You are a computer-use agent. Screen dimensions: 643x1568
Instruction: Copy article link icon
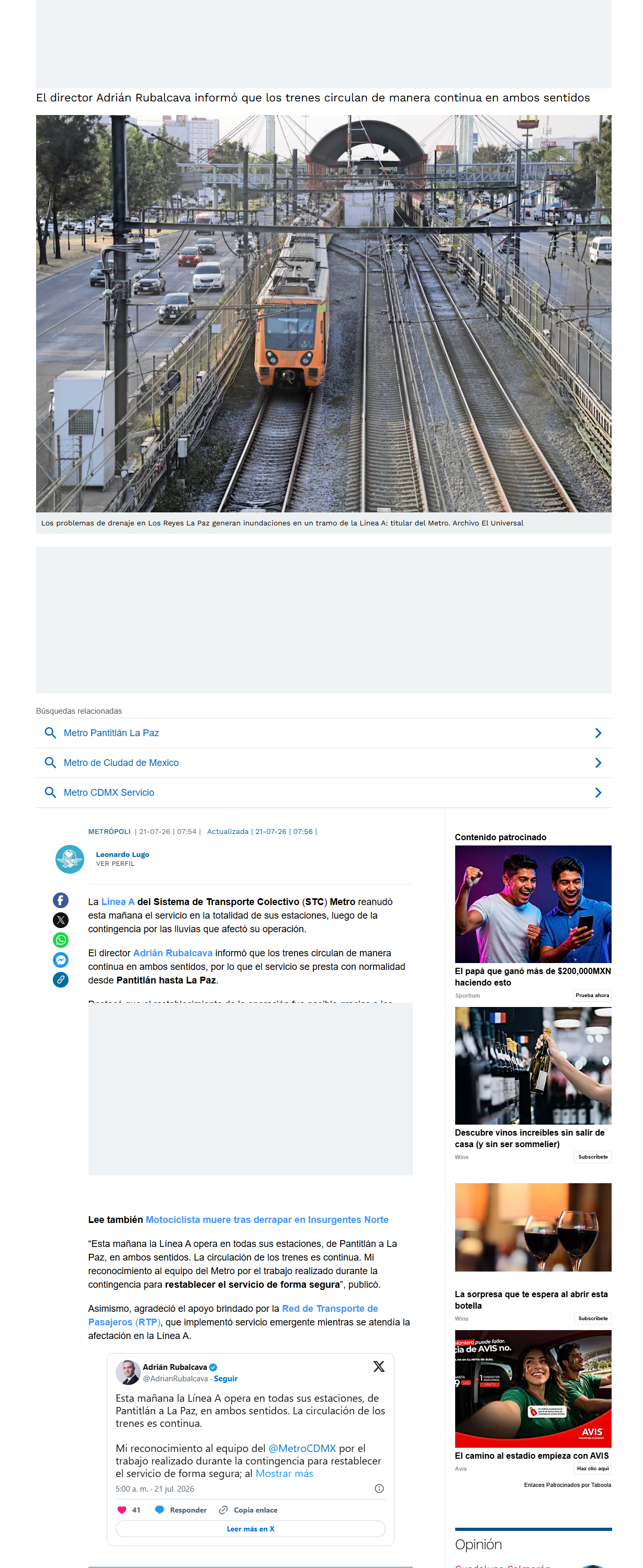pos(61,979)
